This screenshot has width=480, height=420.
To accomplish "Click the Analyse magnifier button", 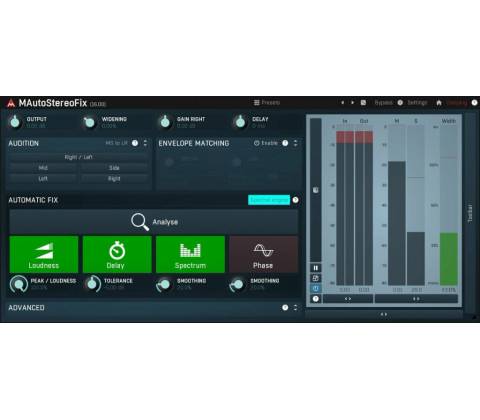I will pos(154,222).
